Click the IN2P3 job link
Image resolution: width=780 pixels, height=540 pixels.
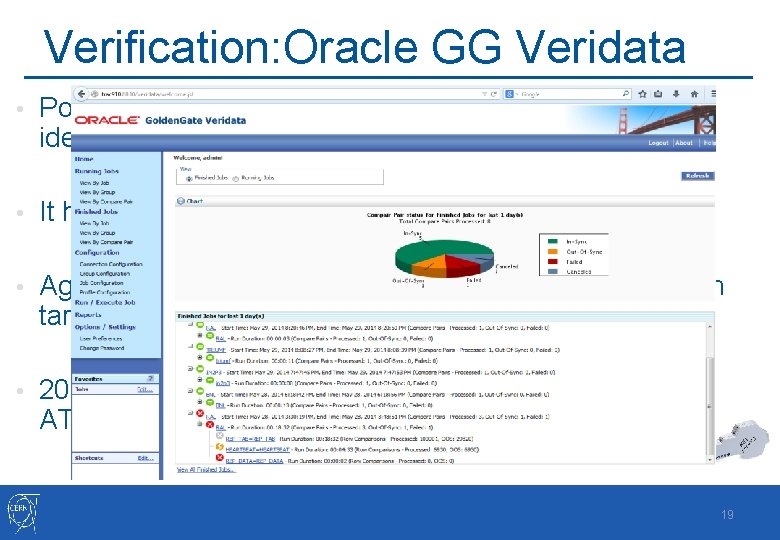tap(213, 372)
